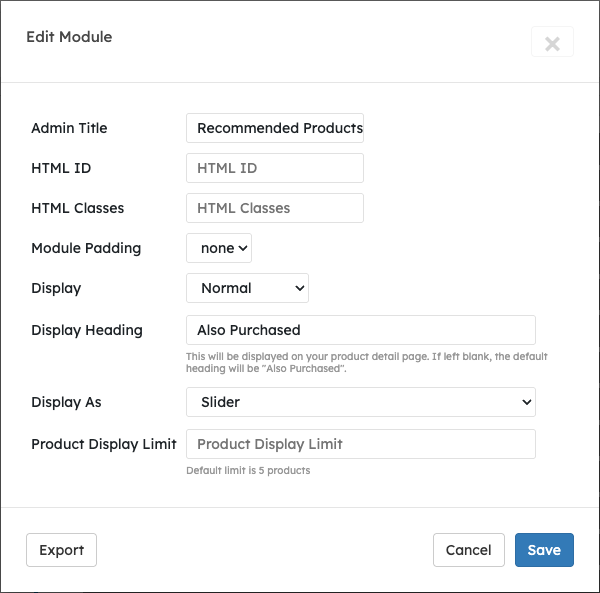Click the Admin Title input field
The image size is (600, 593).
click(275, 128)
